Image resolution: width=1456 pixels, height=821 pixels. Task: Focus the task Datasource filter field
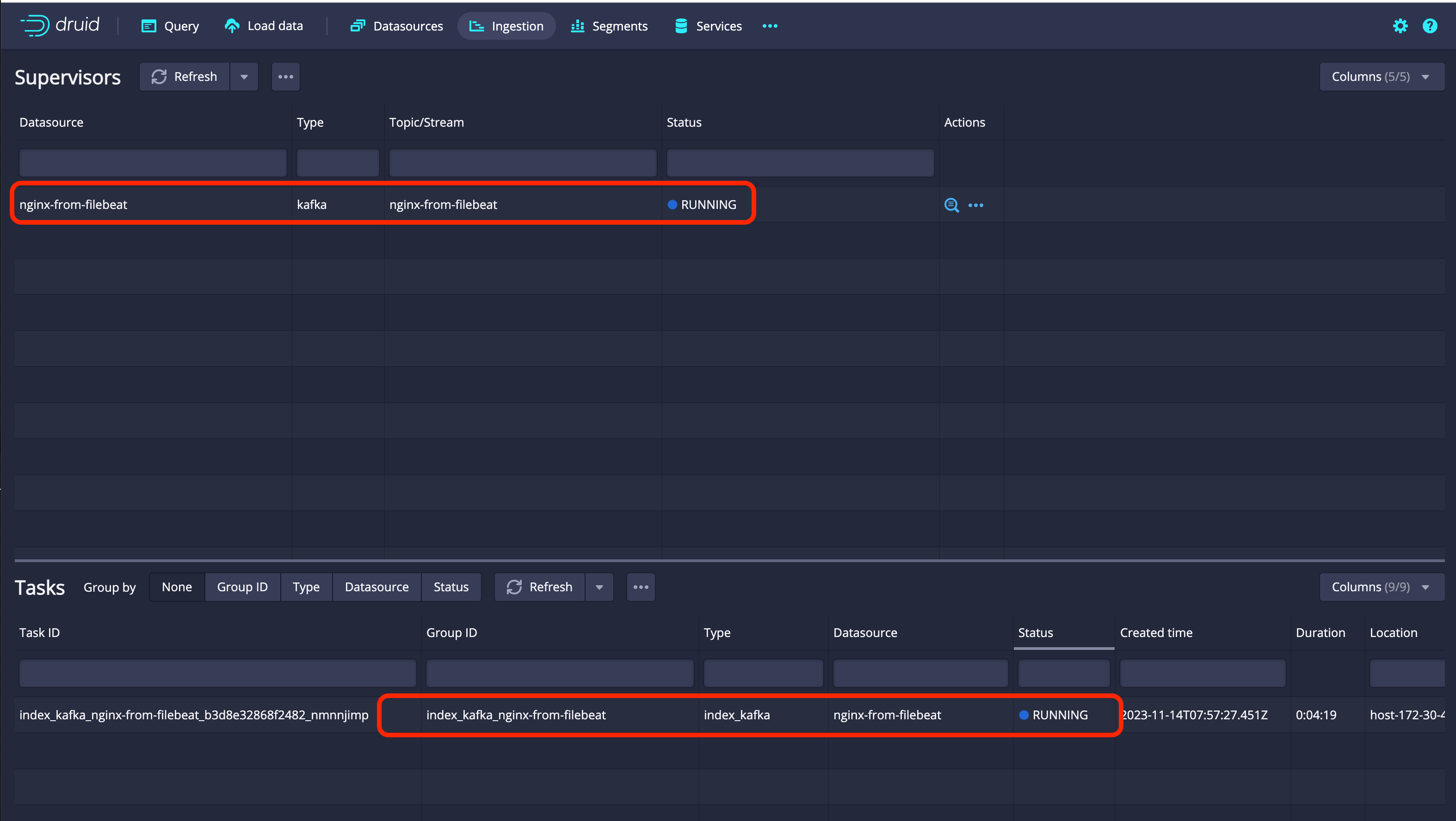pos(921,673)
